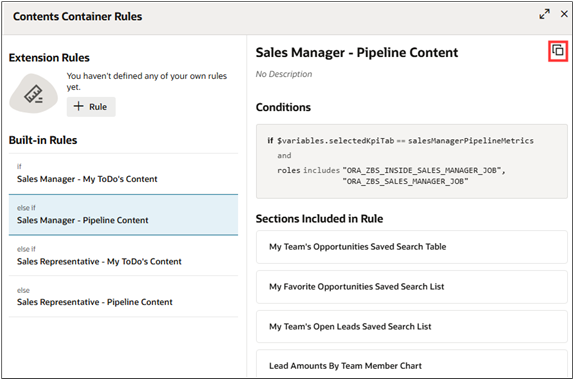574x380 pixels.
Task: Open Sales Representative - My ToDo's Content rule
Action: [123, 256]
